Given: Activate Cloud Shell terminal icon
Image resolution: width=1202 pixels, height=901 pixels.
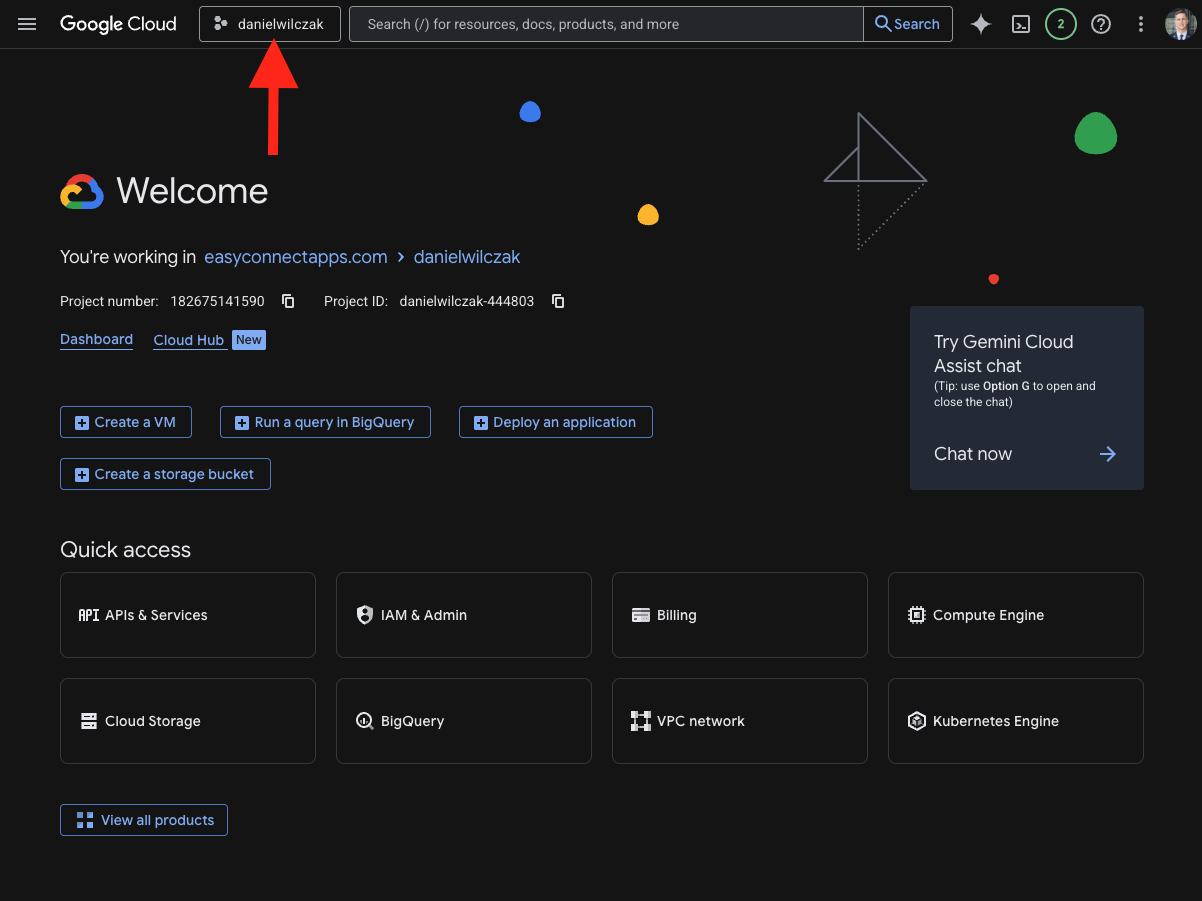Looking at the screenshot, I should (x=1021, y=24).
